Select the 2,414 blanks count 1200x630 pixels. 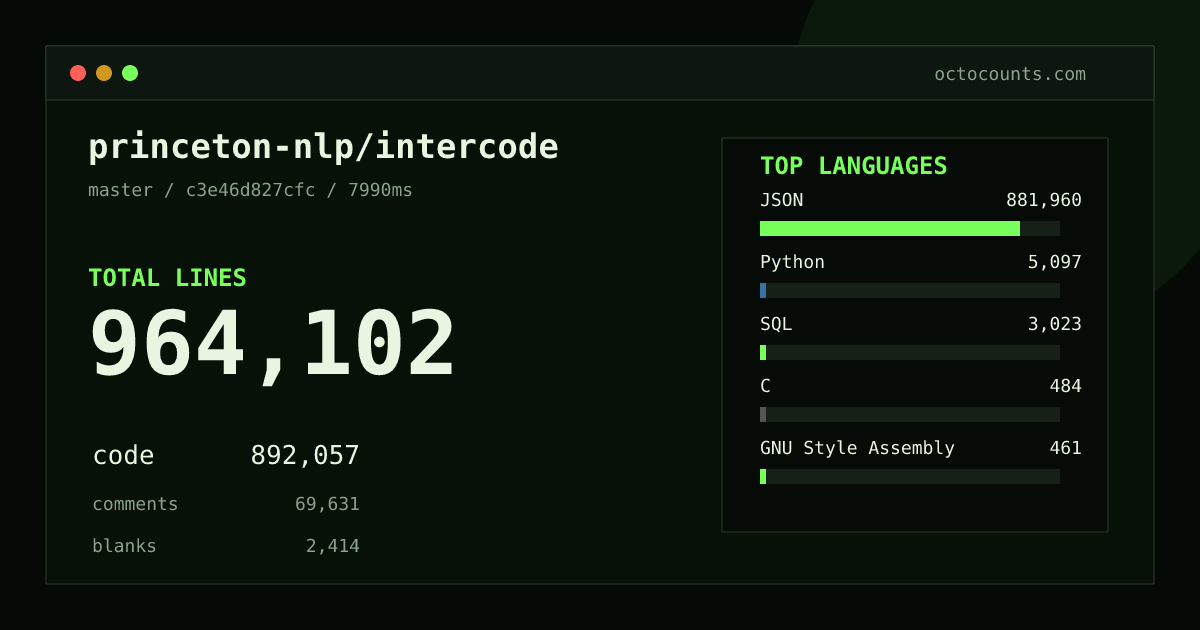pyautogui.click(x=332, y=546)
